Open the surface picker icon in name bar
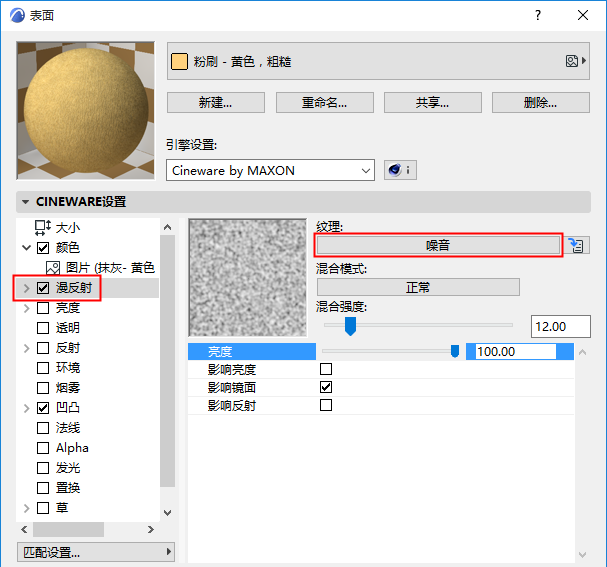The image size is (607, 567). [x=576, y=61]
